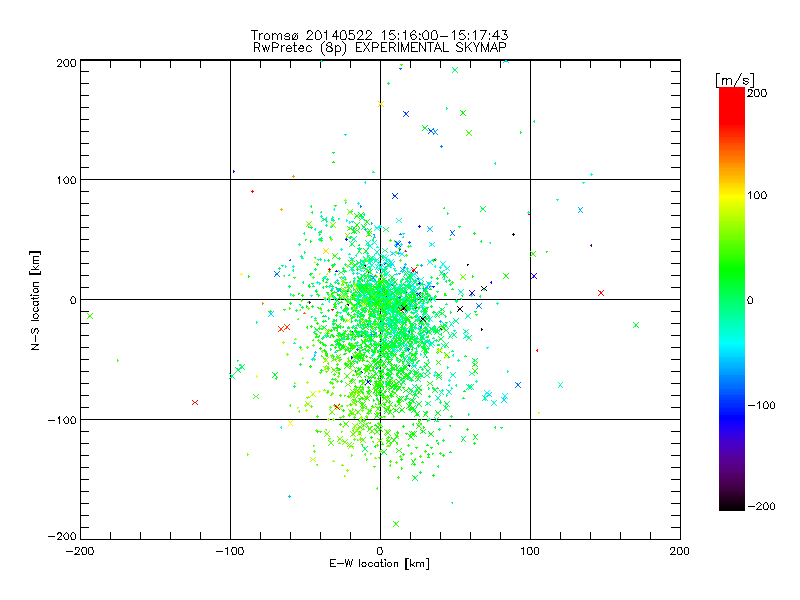Click the "0" tick label on N-S axis
The width and height of the screenshot is (800, 600).
pos(73,301)
